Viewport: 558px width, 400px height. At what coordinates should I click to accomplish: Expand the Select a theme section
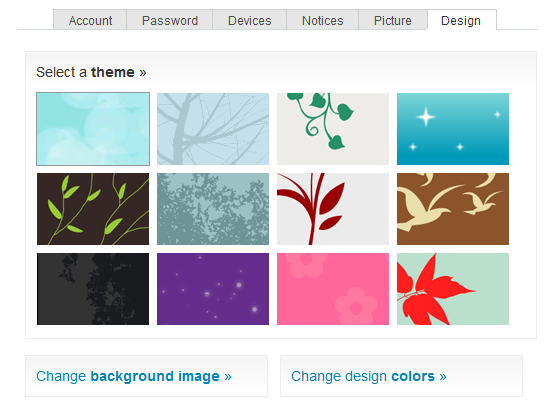click(x=91, y=72)
